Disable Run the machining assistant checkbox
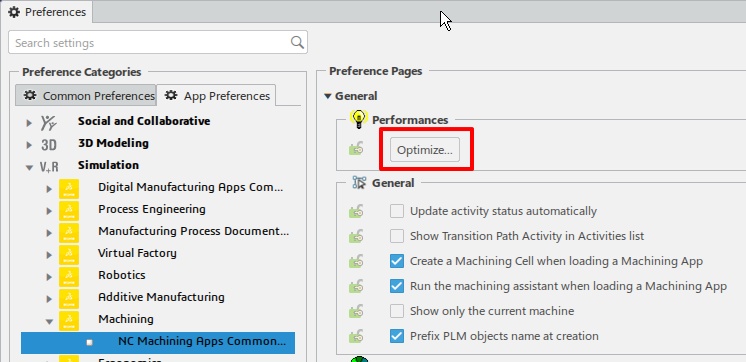 pos(397,286)
